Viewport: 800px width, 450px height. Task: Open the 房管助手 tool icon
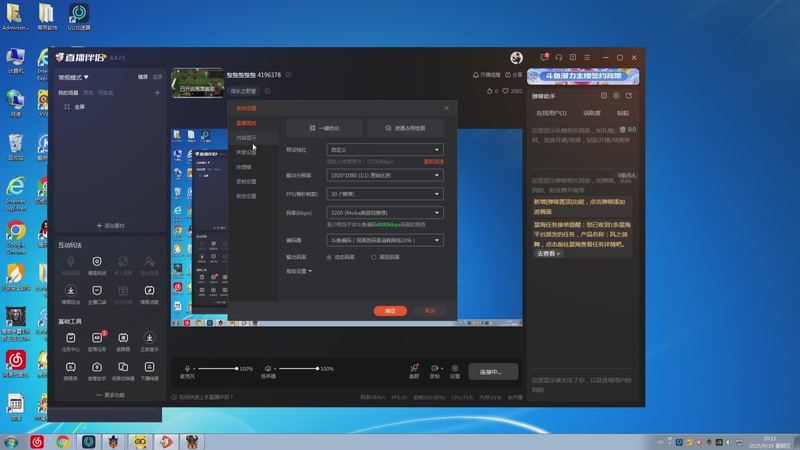coord(97,367)
